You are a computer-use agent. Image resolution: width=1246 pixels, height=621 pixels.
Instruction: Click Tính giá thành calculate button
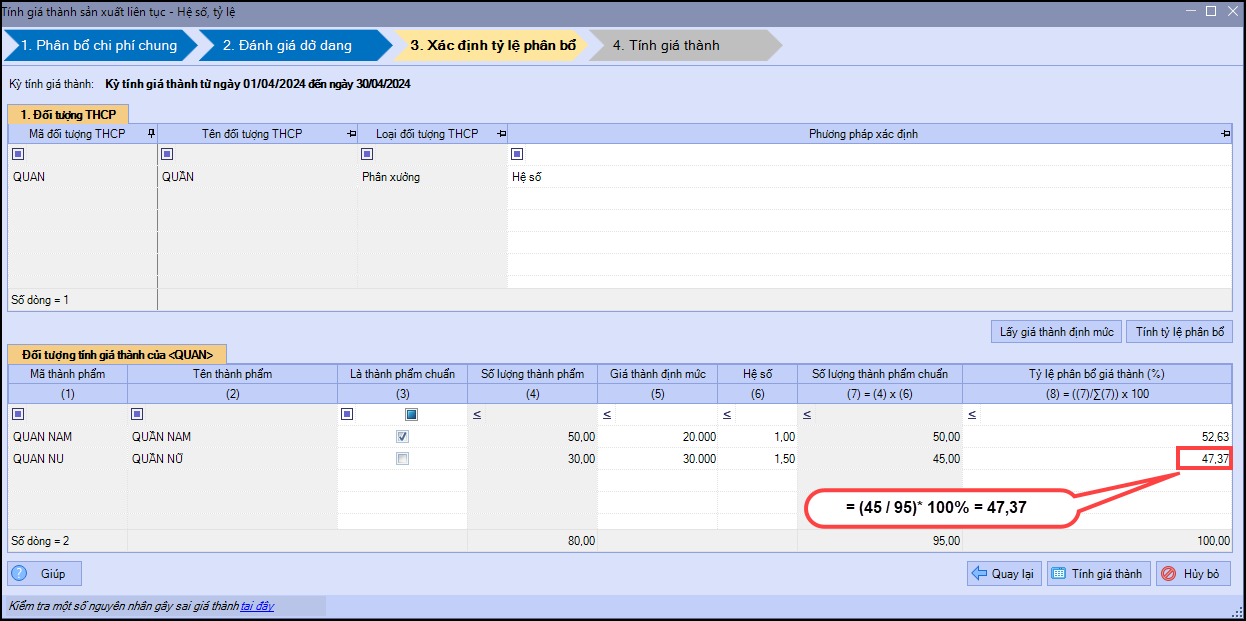point(1097,574)
